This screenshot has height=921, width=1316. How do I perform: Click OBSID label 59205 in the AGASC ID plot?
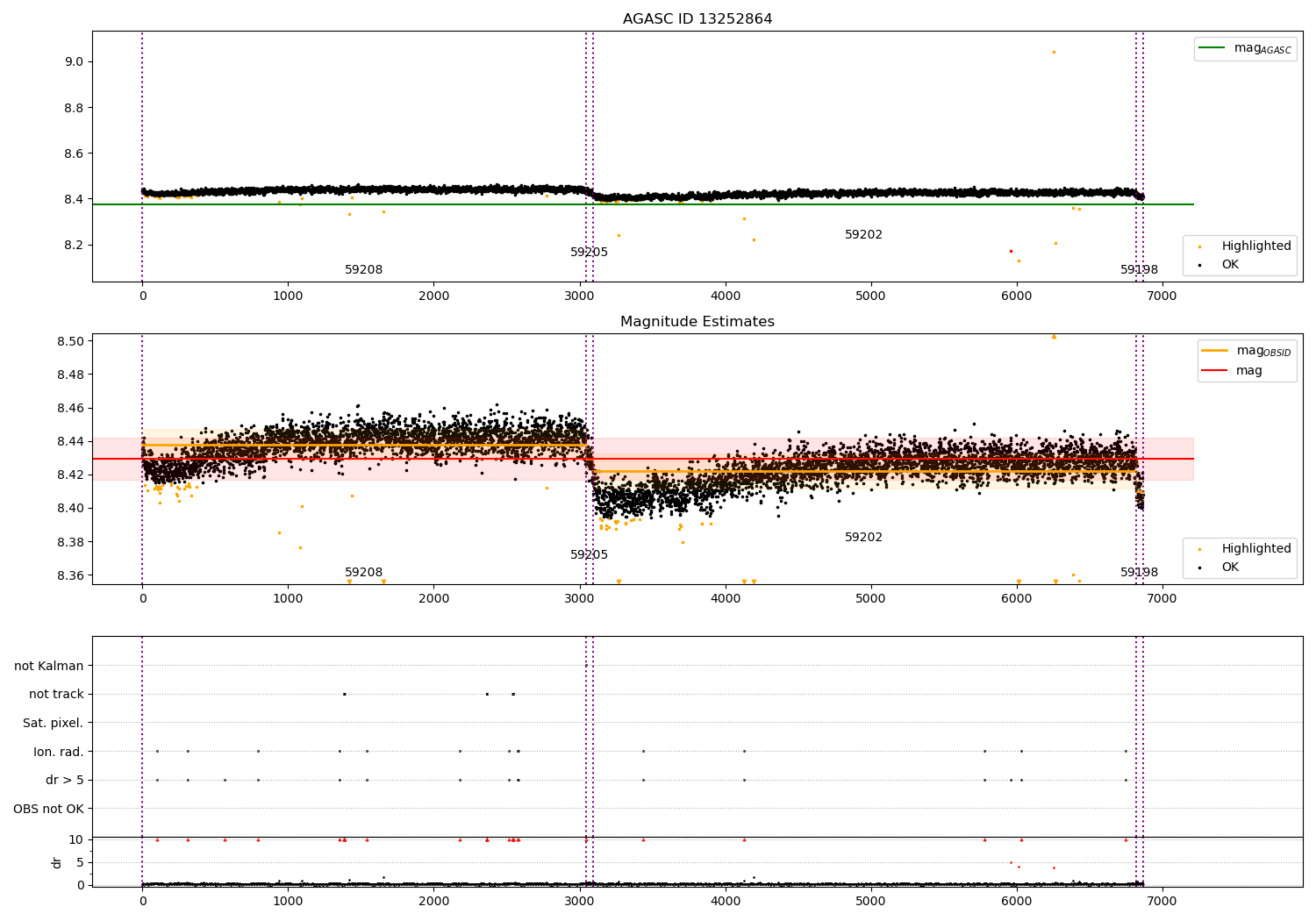coord(589,253)
